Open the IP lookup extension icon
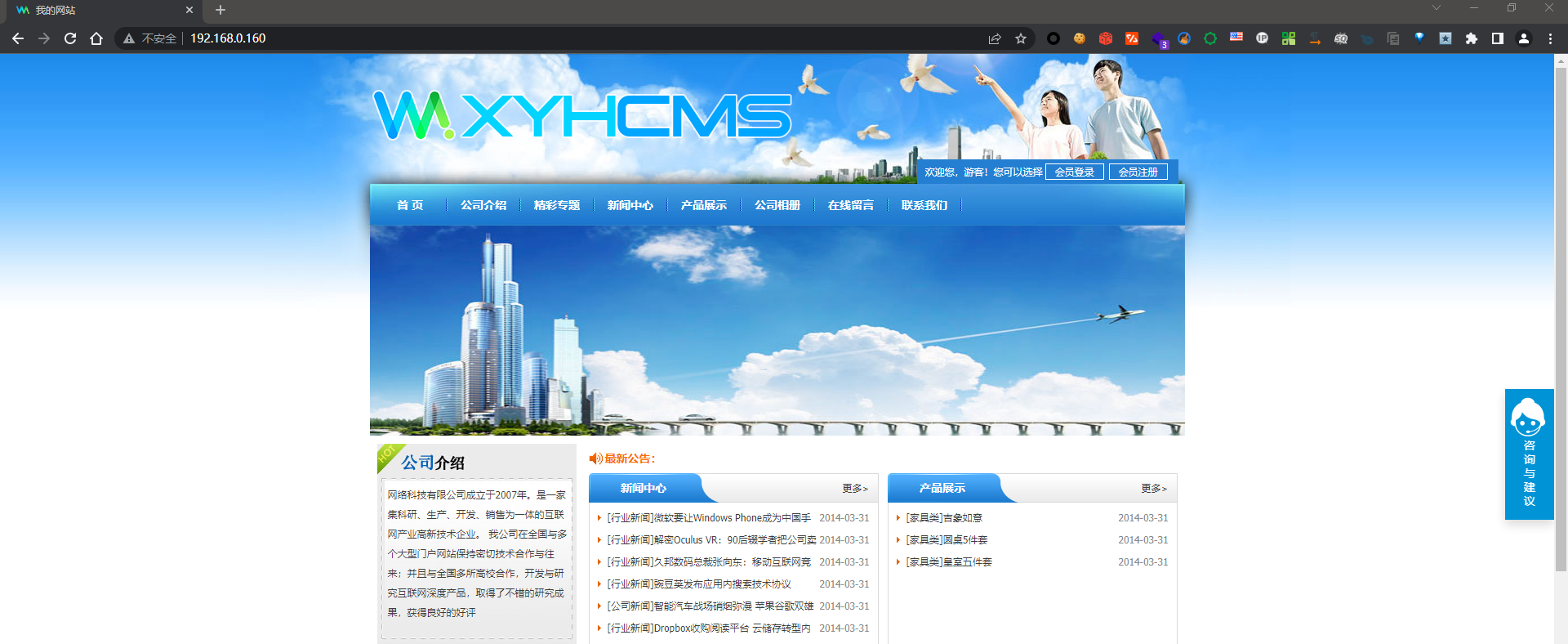The image size is (1568, 644). (x=1263, y=38)
